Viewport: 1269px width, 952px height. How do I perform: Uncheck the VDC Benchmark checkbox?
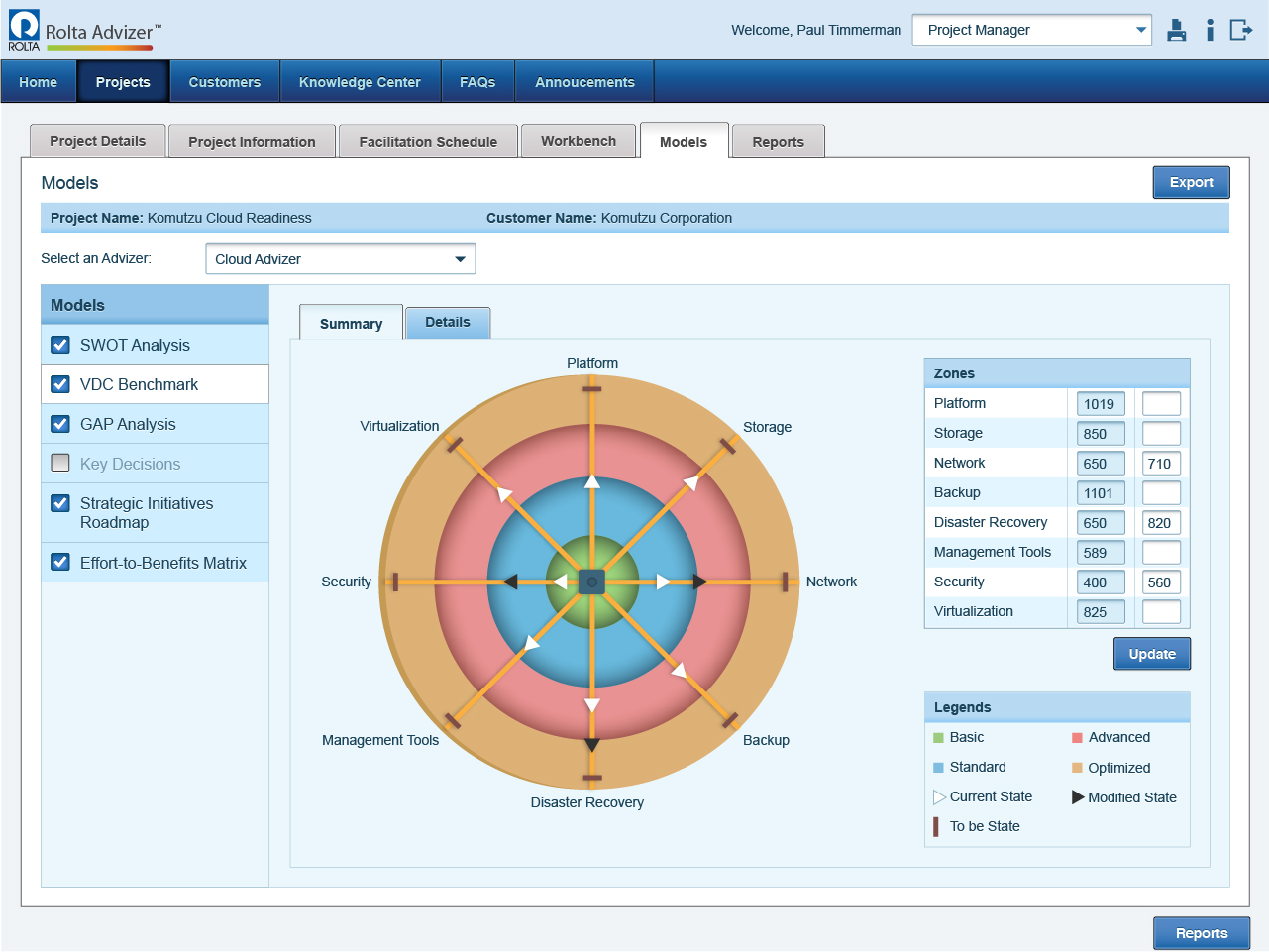click(60, 384)
